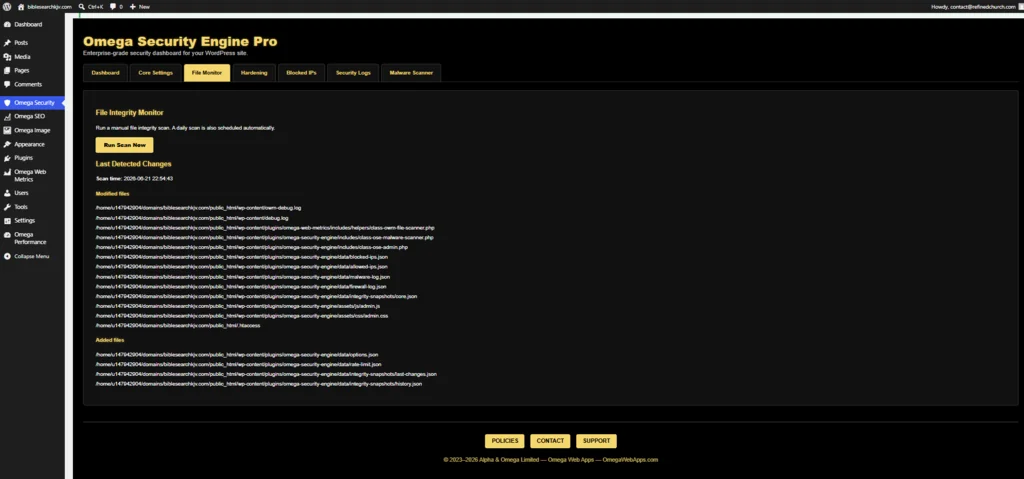Select the assets/js/admin.js file path
Viewport: 1024px width, 479px height.
pyautogui.click(x=238, y=306)
